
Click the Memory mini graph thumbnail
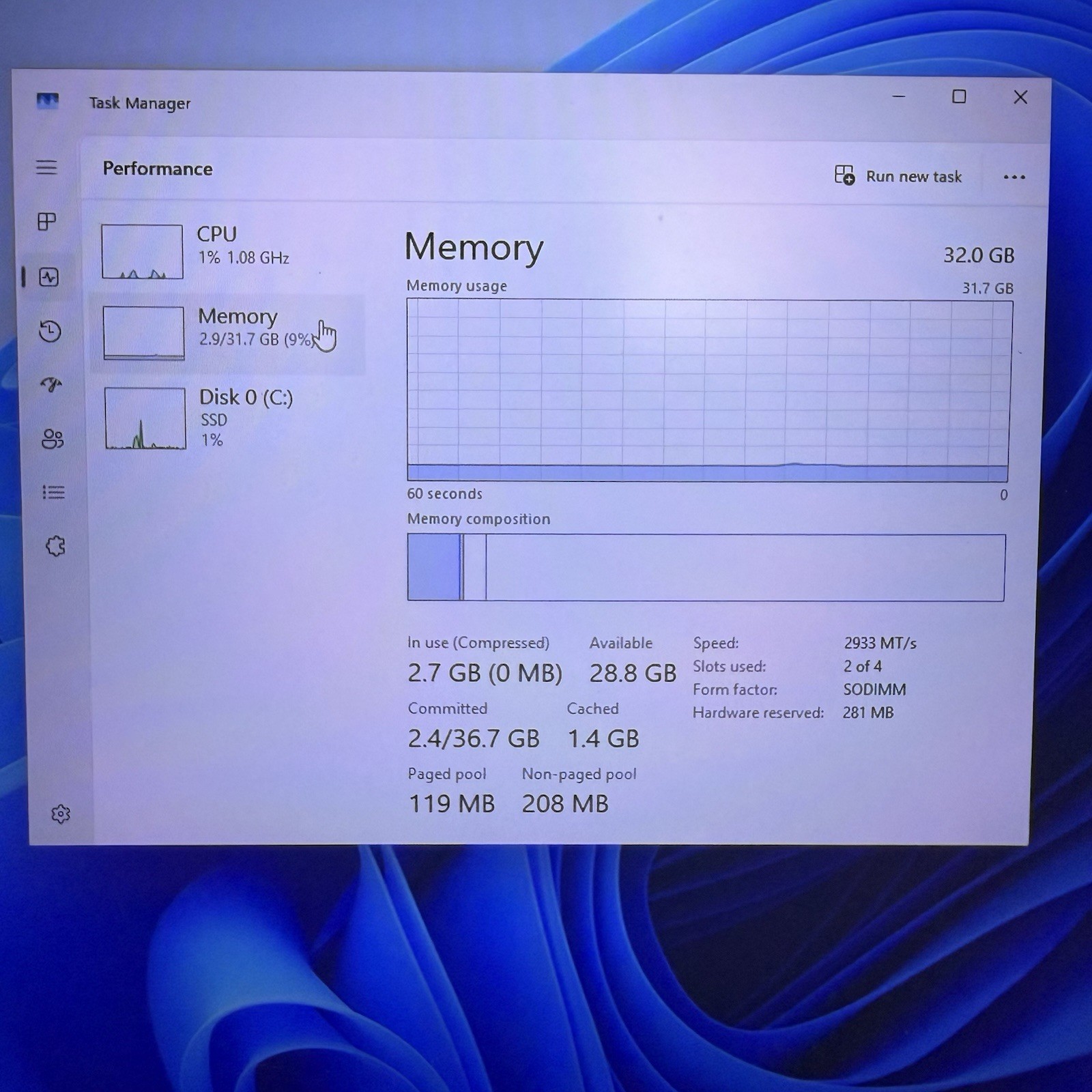tap(143, 333)
